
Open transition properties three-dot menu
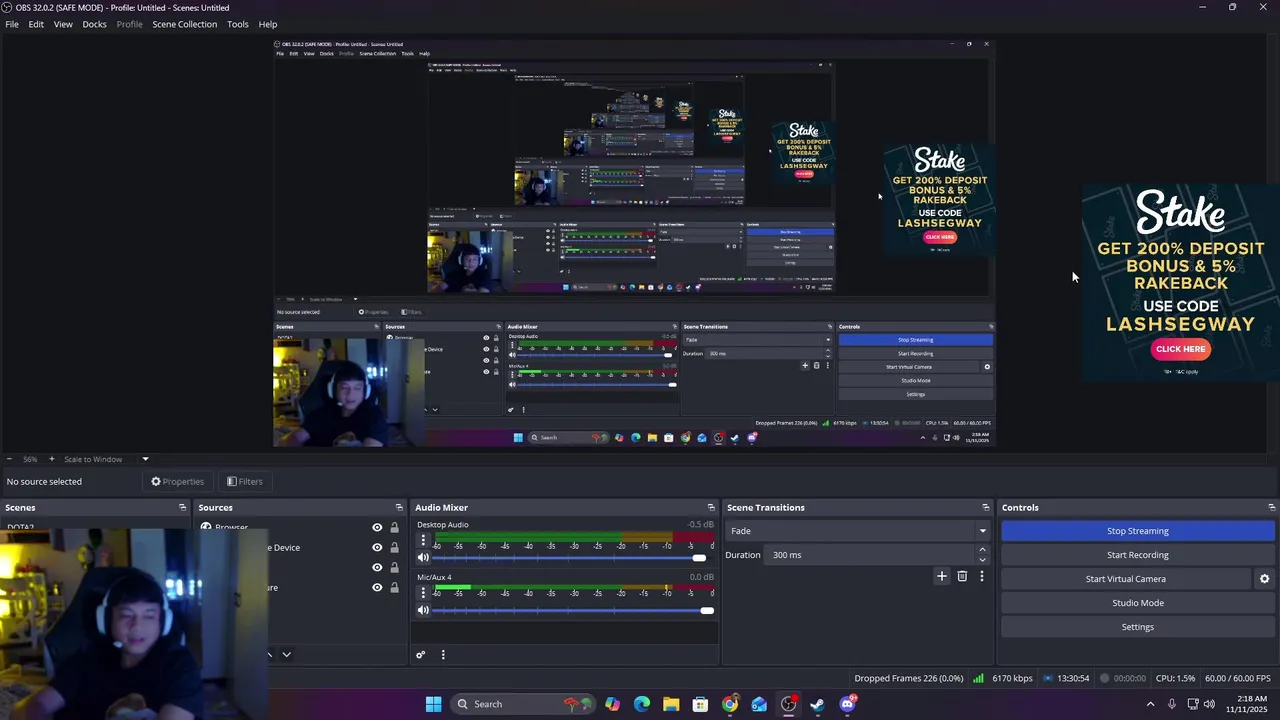click(982, 576)
